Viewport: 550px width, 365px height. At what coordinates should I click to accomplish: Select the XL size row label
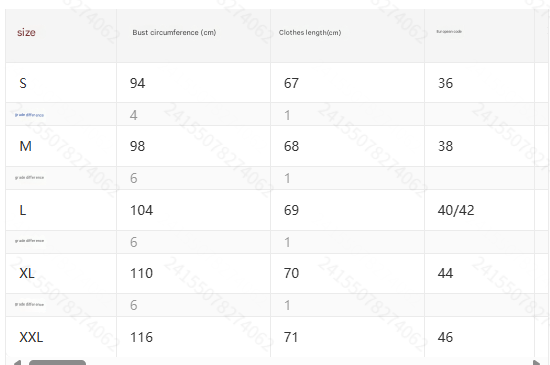(27, 273)
